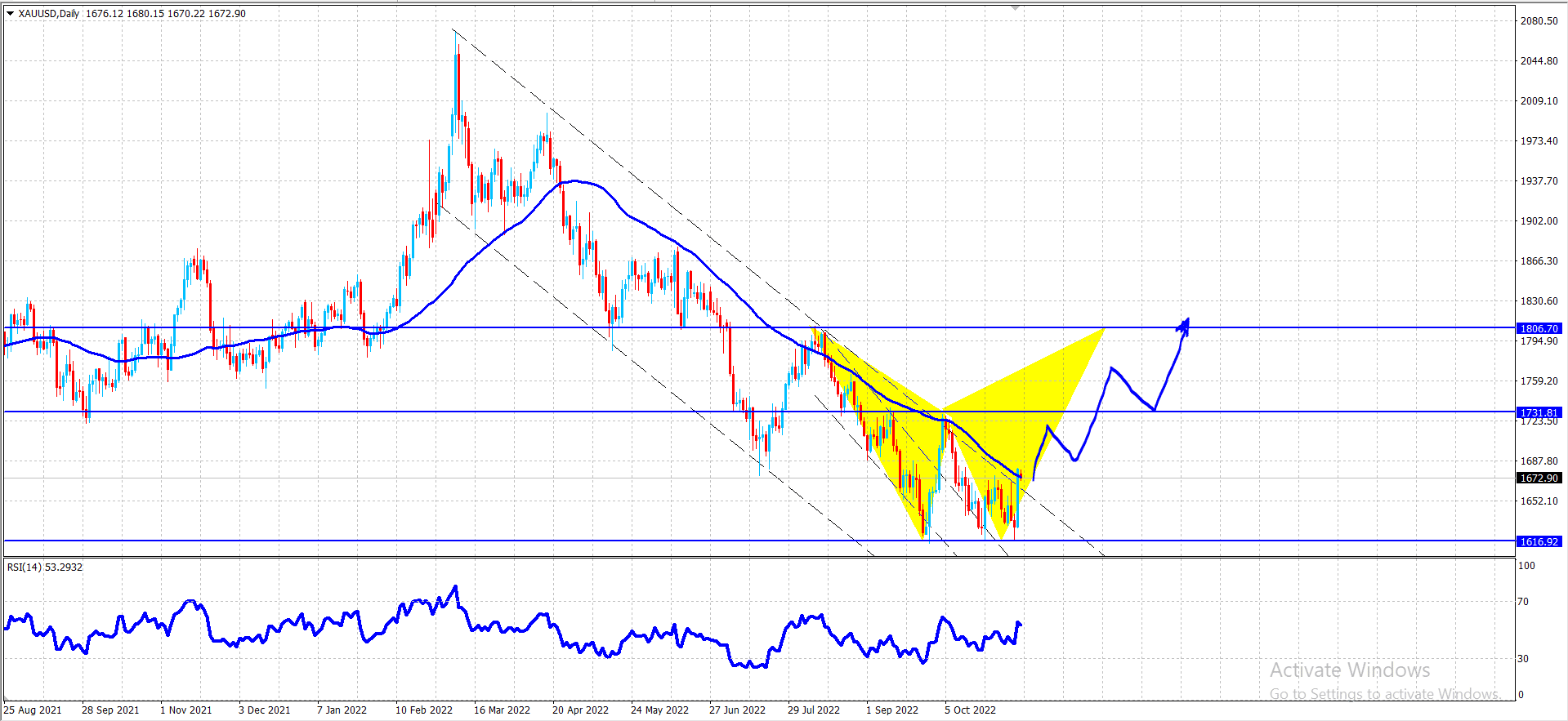
Task: Select the 1731.81 price level tag
Action: point(1539,412)
